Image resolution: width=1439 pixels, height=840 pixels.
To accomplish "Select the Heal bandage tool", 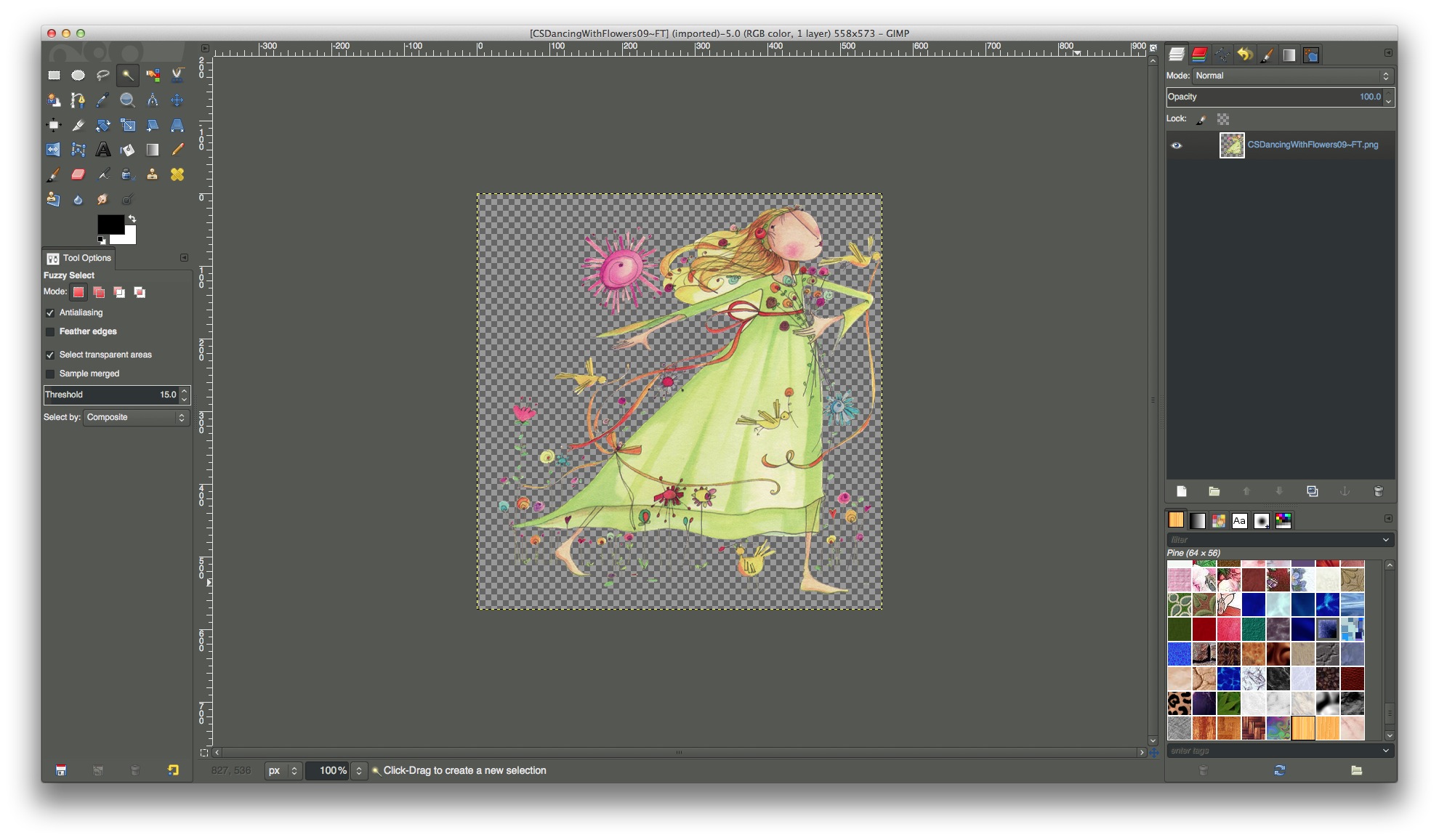I will tap(177, 174).
